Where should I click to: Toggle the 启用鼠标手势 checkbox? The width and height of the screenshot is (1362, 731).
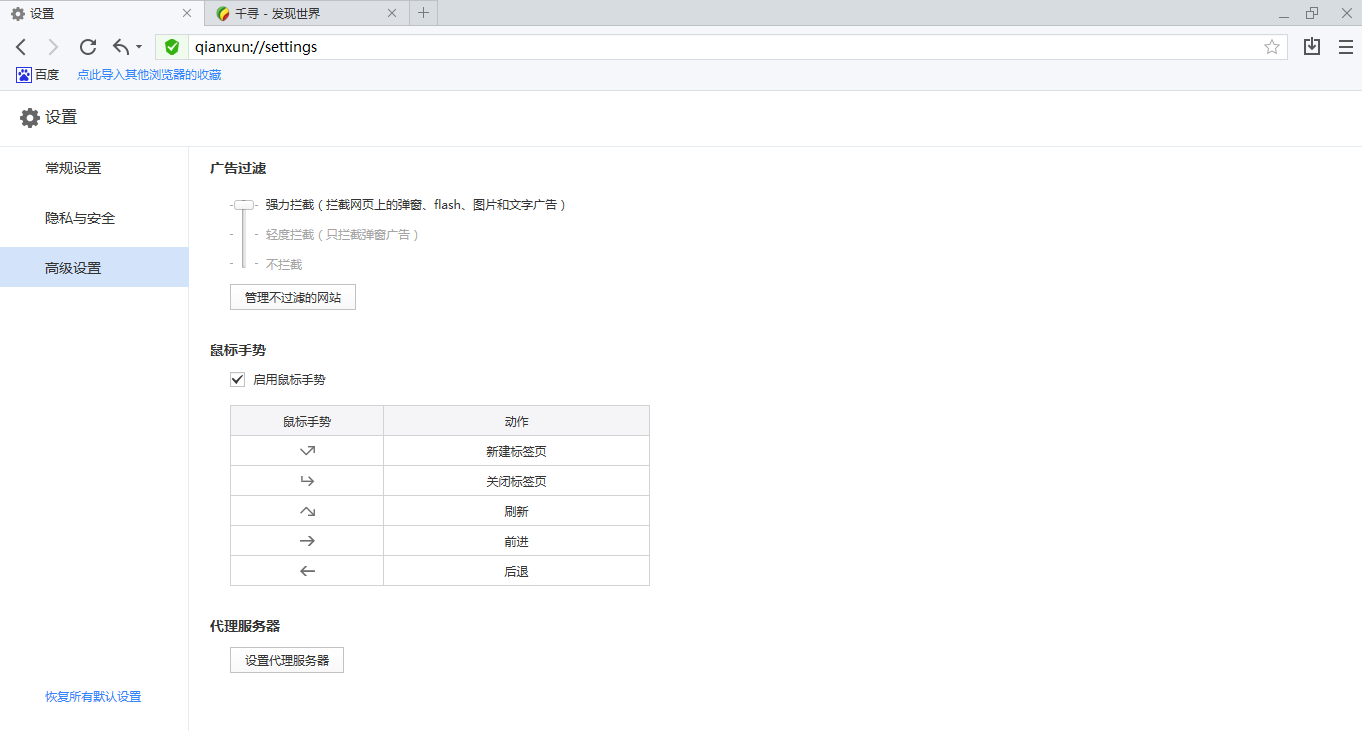[238, 380]
